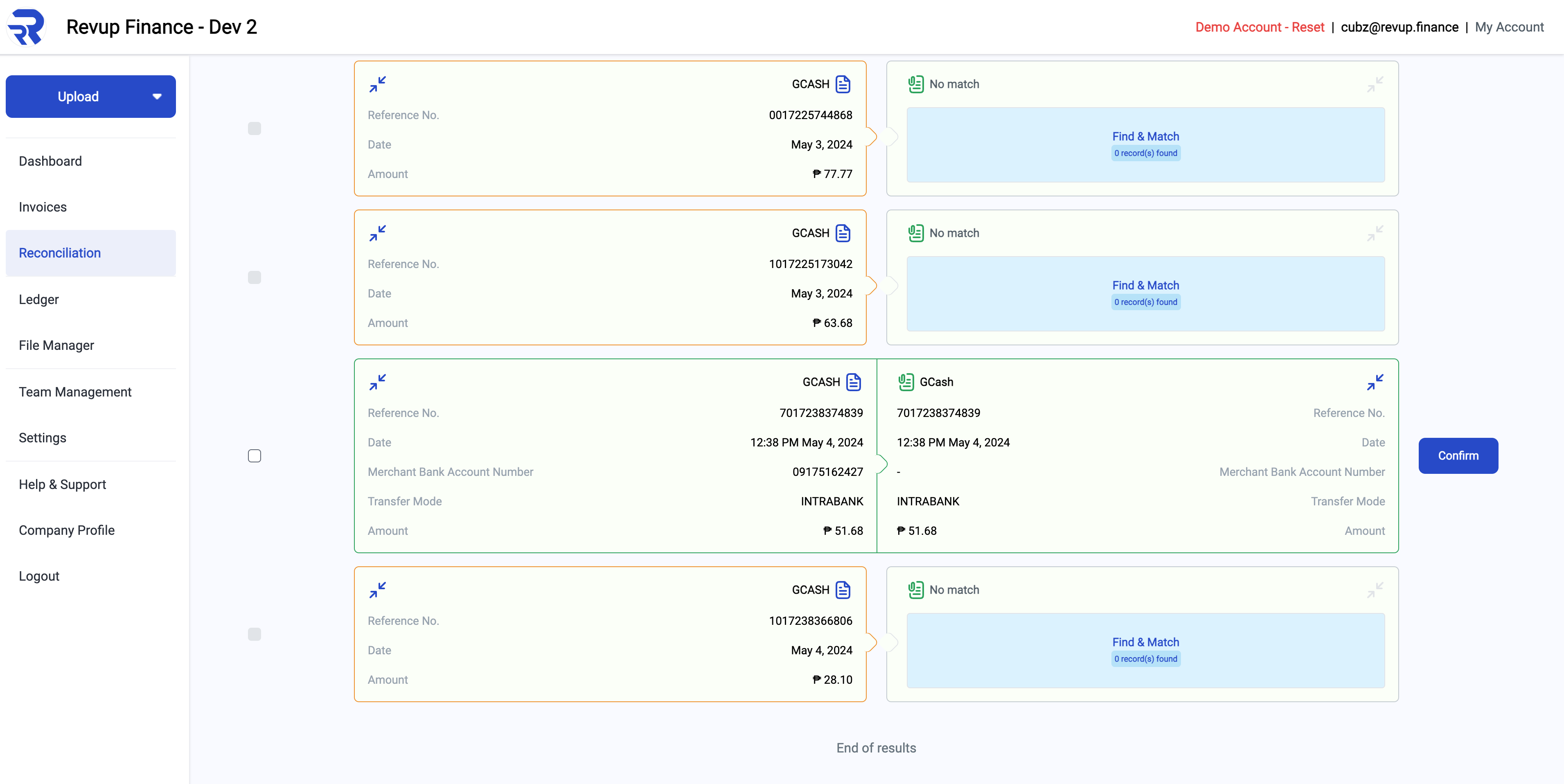
Task: Collapse the GCASH card with reference 1017225173042
Action: [x=378, y=233]
